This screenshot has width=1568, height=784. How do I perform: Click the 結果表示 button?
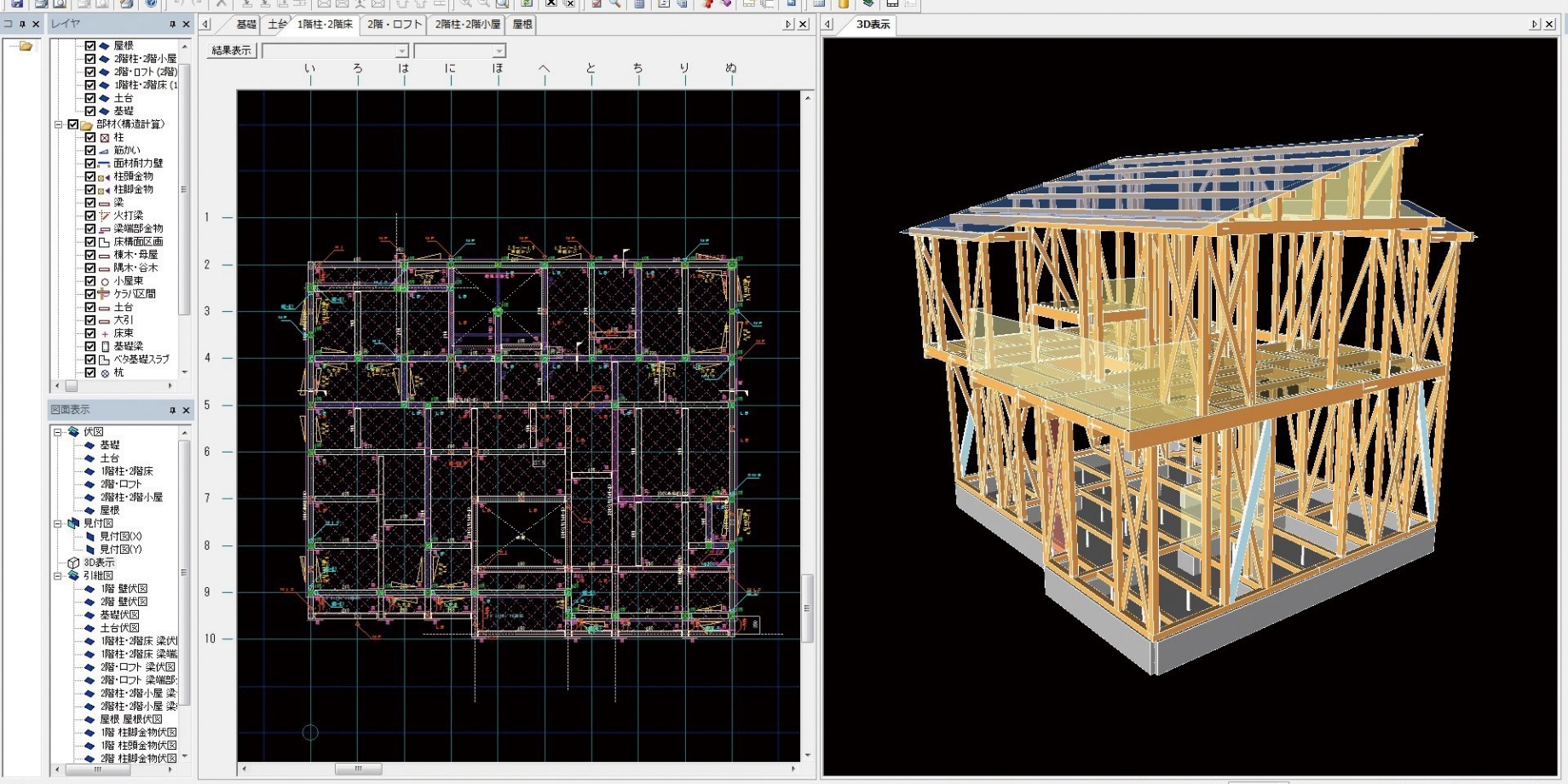pos(231,51)
